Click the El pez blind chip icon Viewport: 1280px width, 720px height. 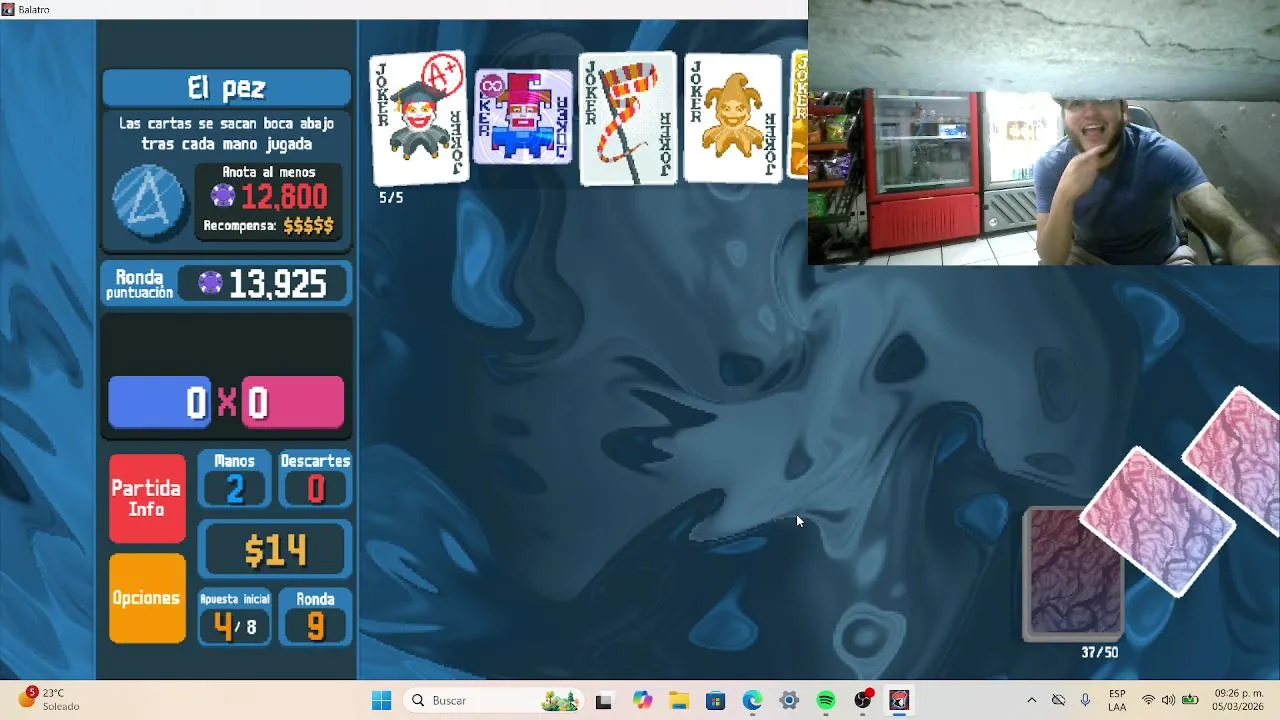[x=148, y=201]
